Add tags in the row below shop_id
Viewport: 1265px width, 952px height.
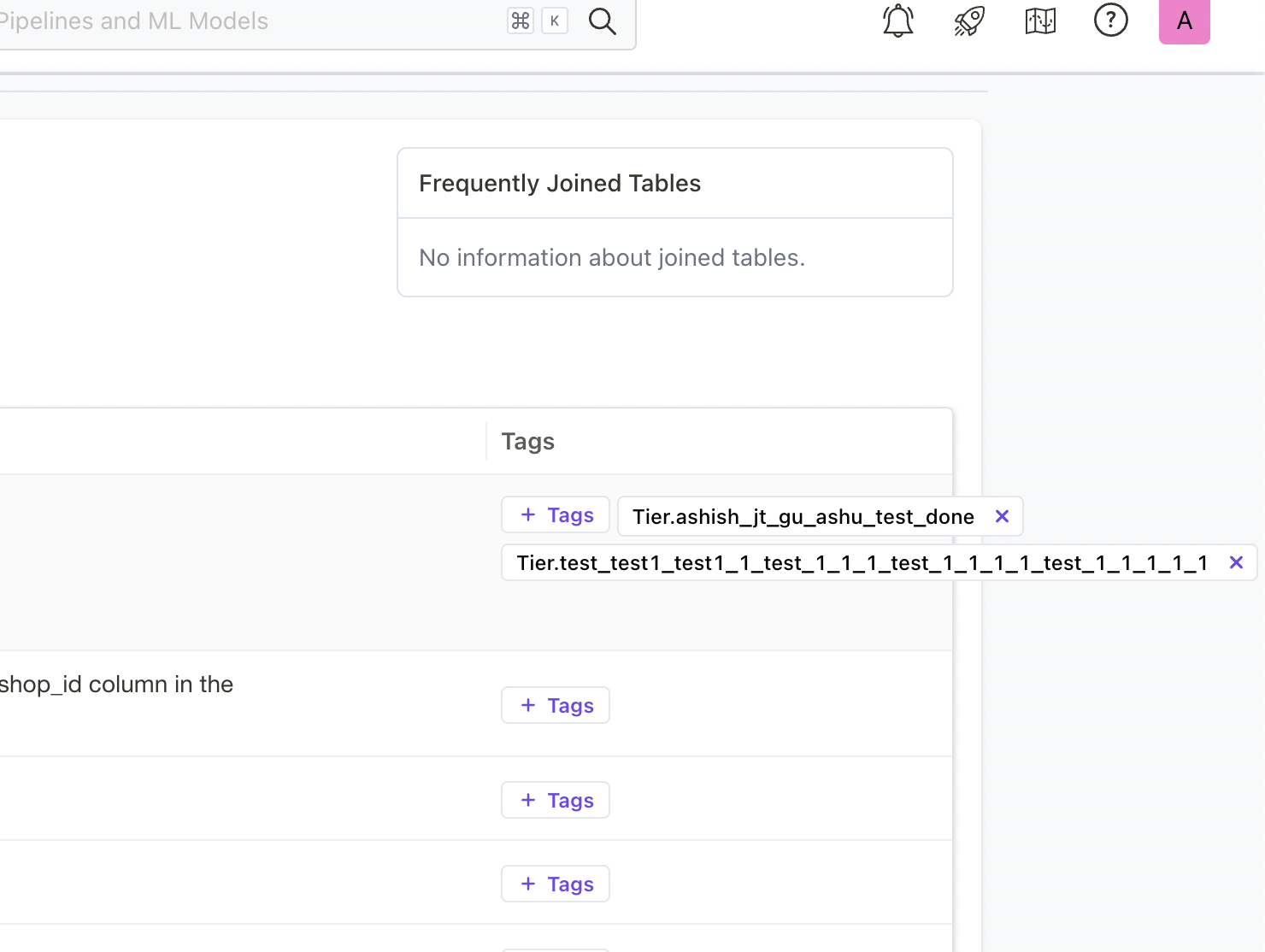click(556, 800)
